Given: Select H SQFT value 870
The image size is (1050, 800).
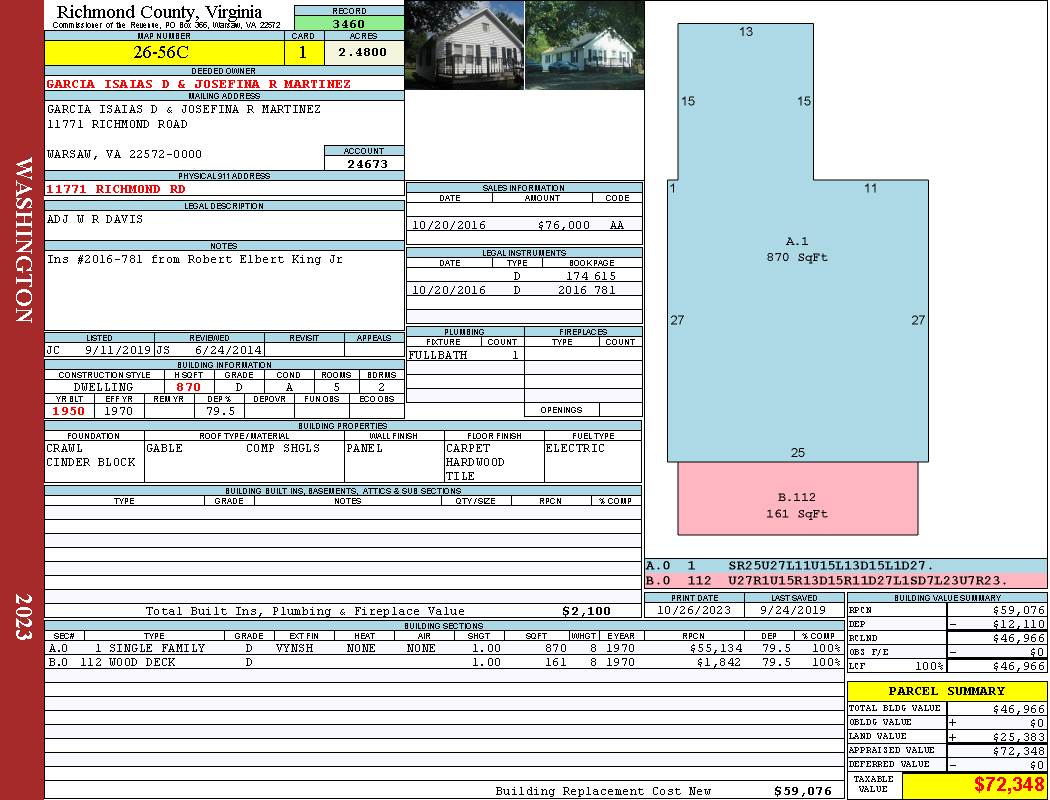Looking at the screenshot, I should pyautogui.click(x=188, y=387).
